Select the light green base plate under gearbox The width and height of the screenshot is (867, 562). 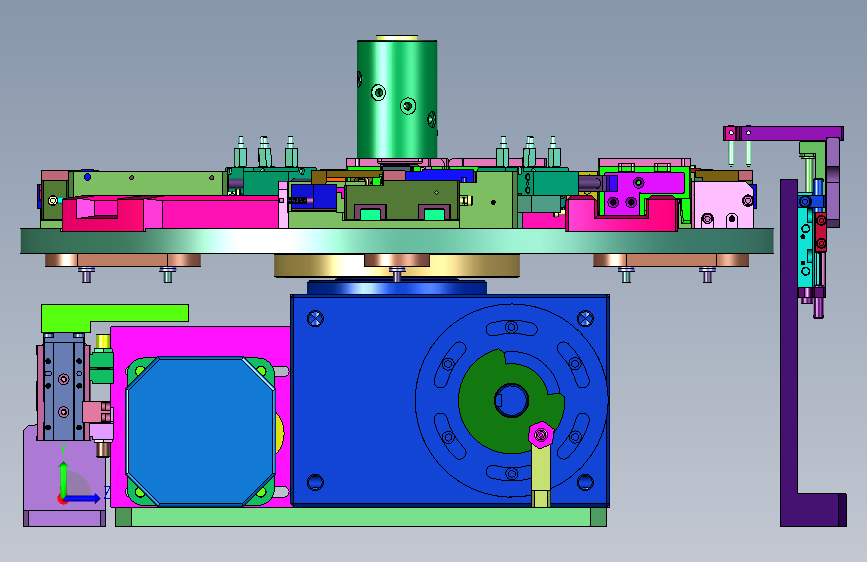[x=361, y=517]
